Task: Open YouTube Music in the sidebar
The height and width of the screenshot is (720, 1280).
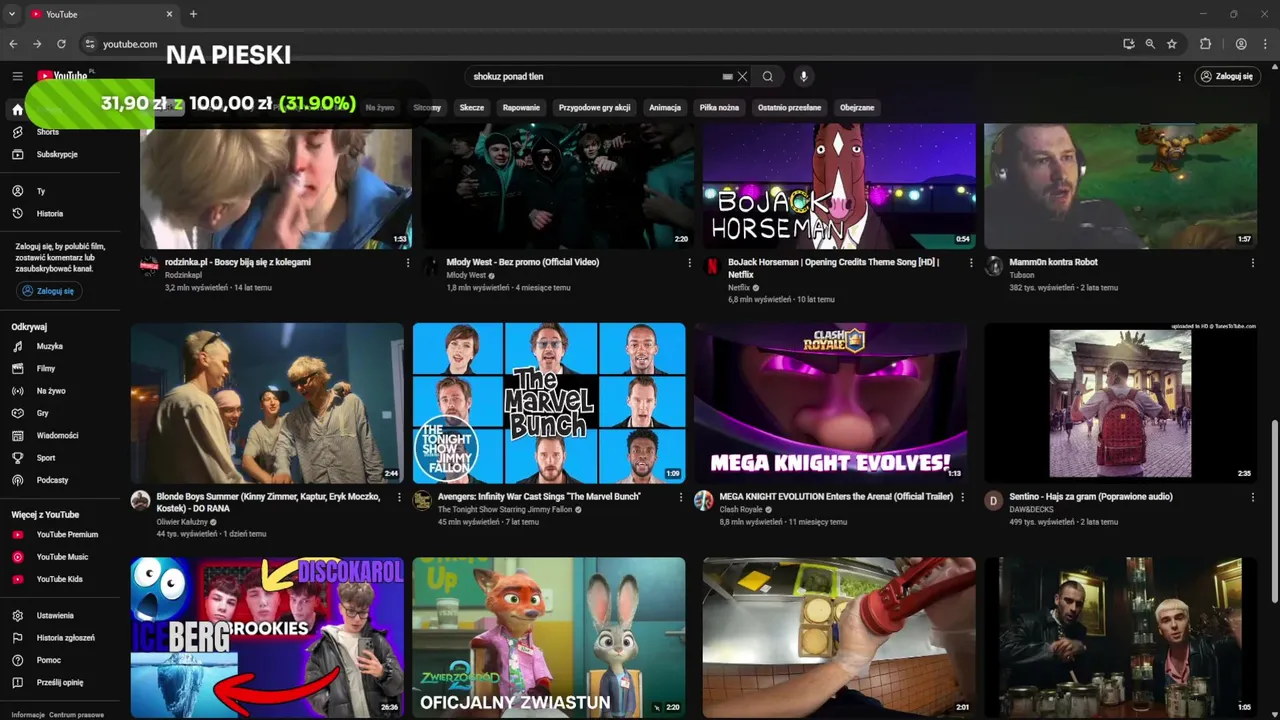Action: pos(62,557)
